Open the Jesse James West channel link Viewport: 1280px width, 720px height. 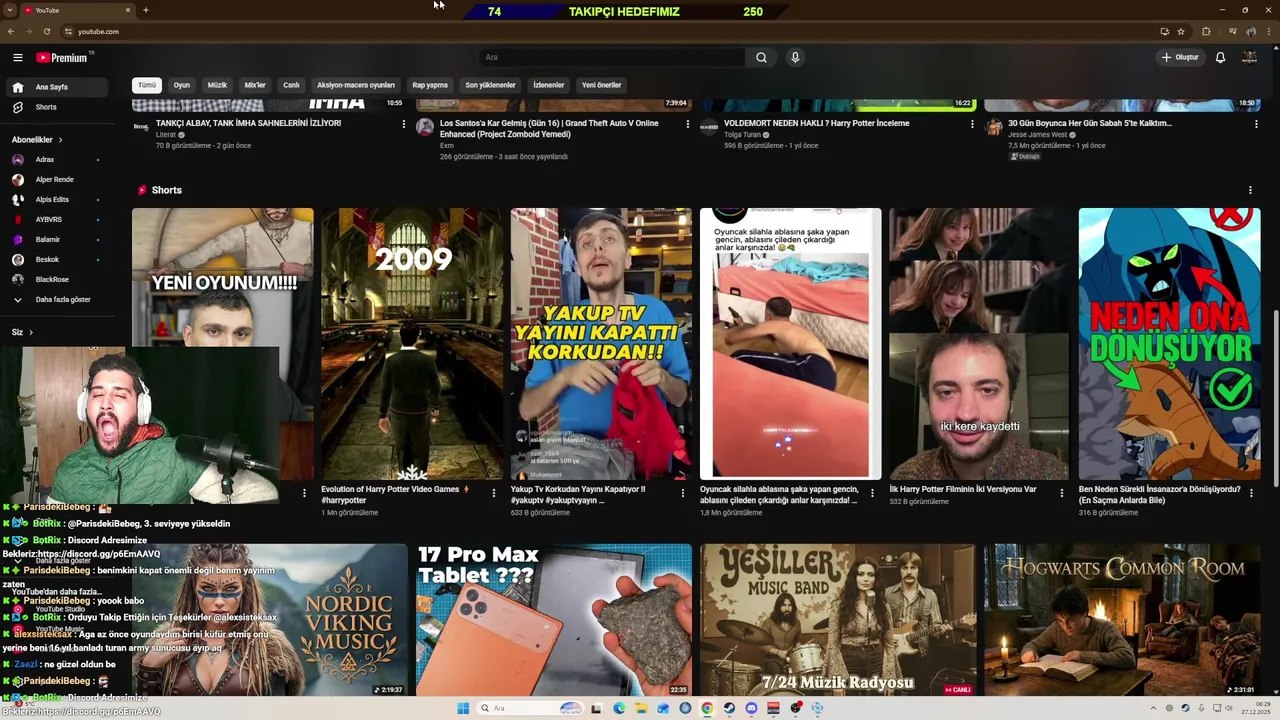(x=1037, y=135)
